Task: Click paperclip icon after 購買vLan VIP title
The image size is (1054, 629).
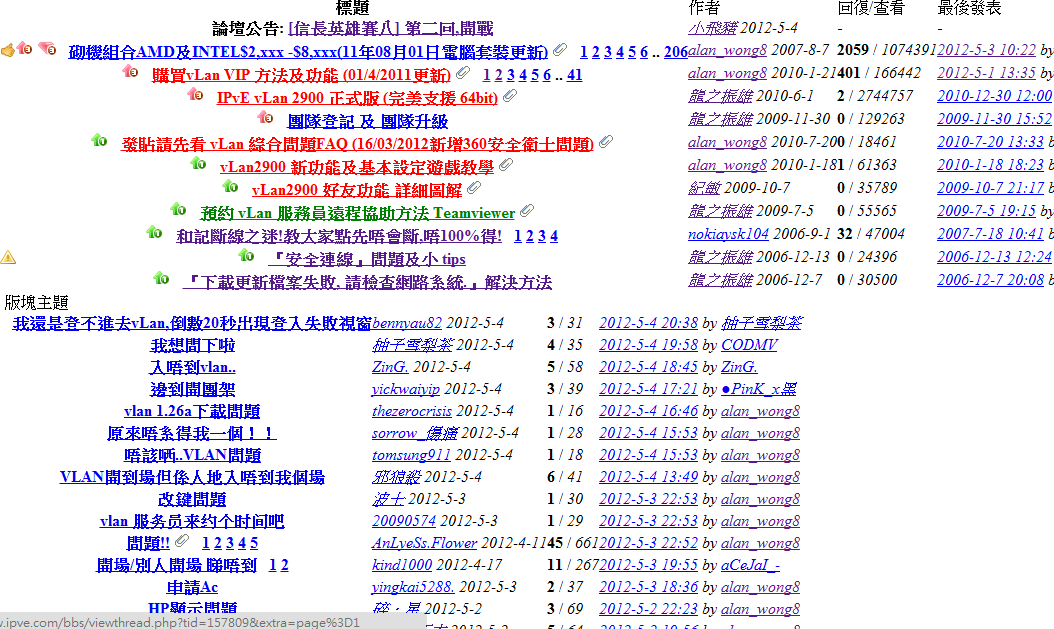Action: pyautogui.click(x=462, y=73)
